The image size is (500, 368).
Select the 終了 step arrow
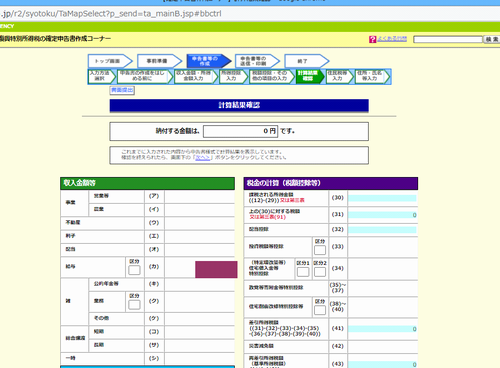307,61
